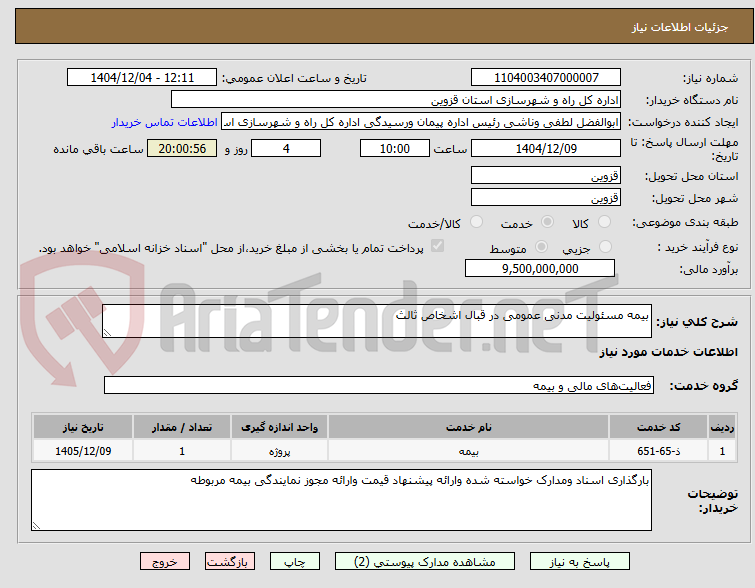The image size is (755, 588).
Task: Click the resize grip of توضیحات خریدار box
Action: 37,526
